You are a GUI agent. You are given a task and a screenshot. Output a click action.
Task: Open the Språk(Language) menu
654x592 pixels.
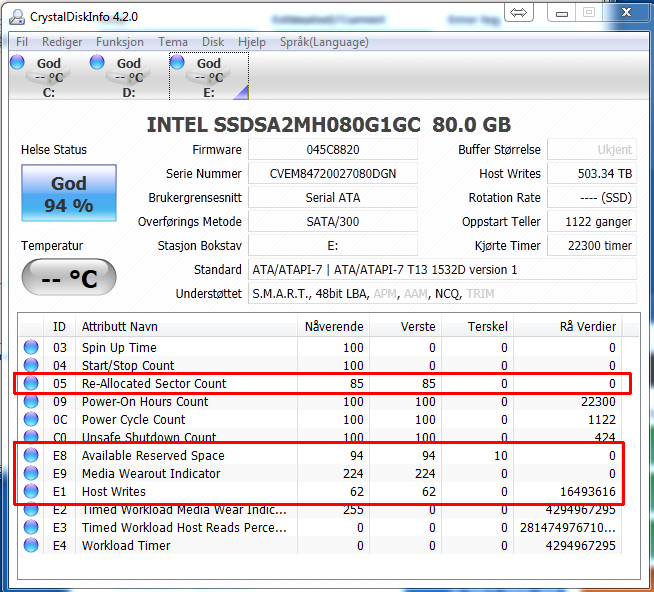[324, 42]
